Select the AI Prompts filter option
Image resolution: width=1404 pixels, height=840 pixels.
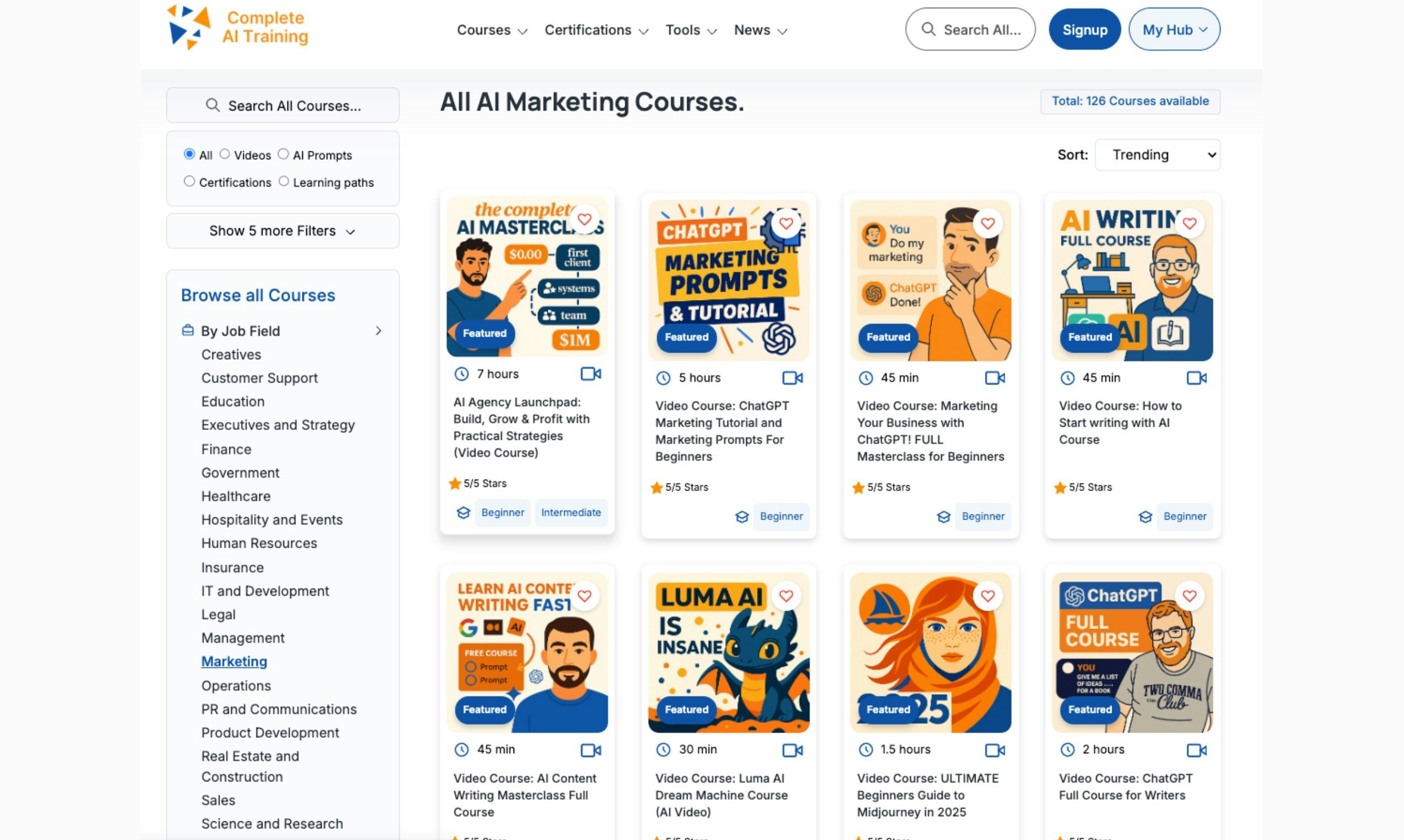[x=284, y=154]
